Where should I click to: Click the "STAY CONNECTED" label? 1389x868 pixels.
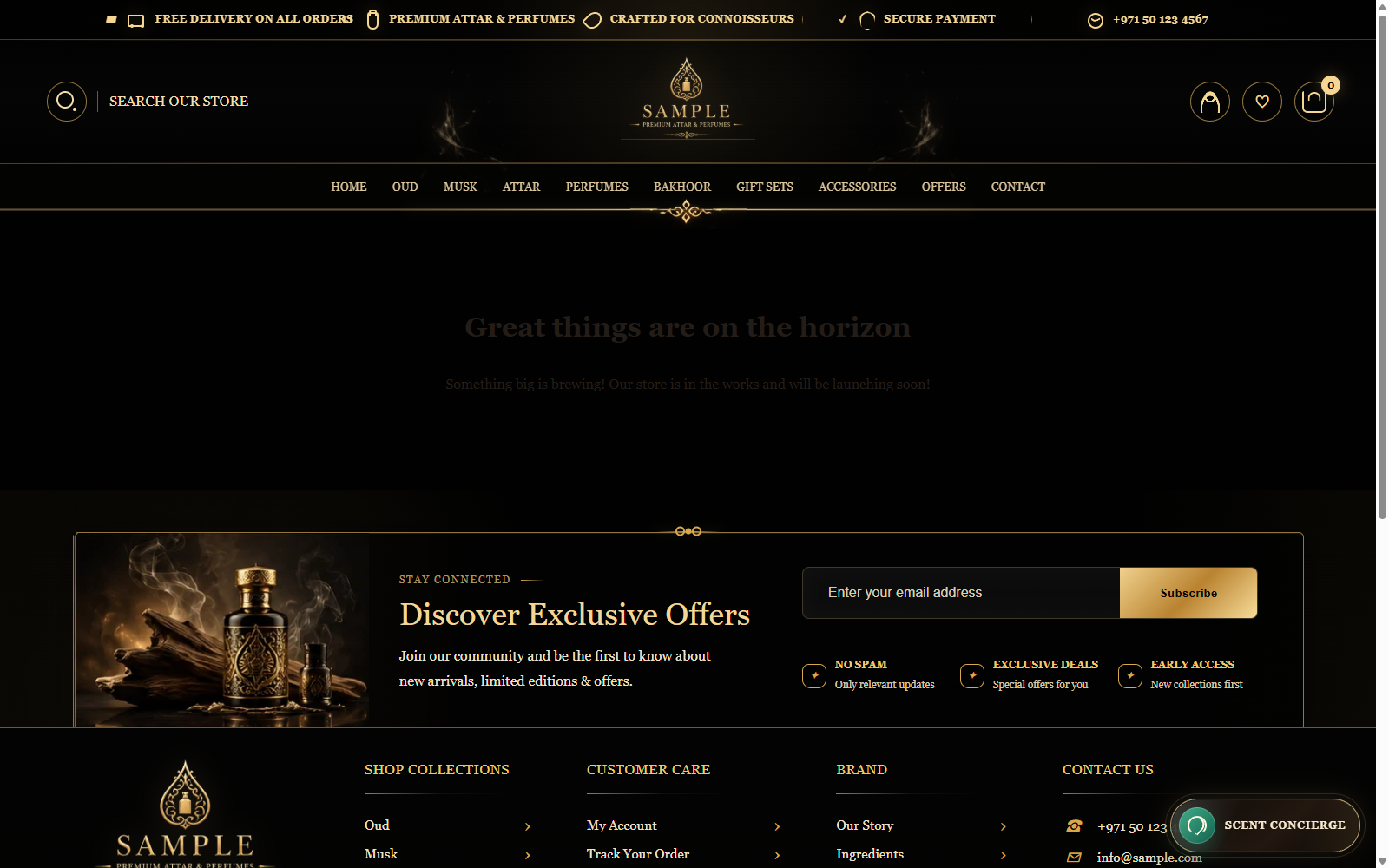pos(455,580)
